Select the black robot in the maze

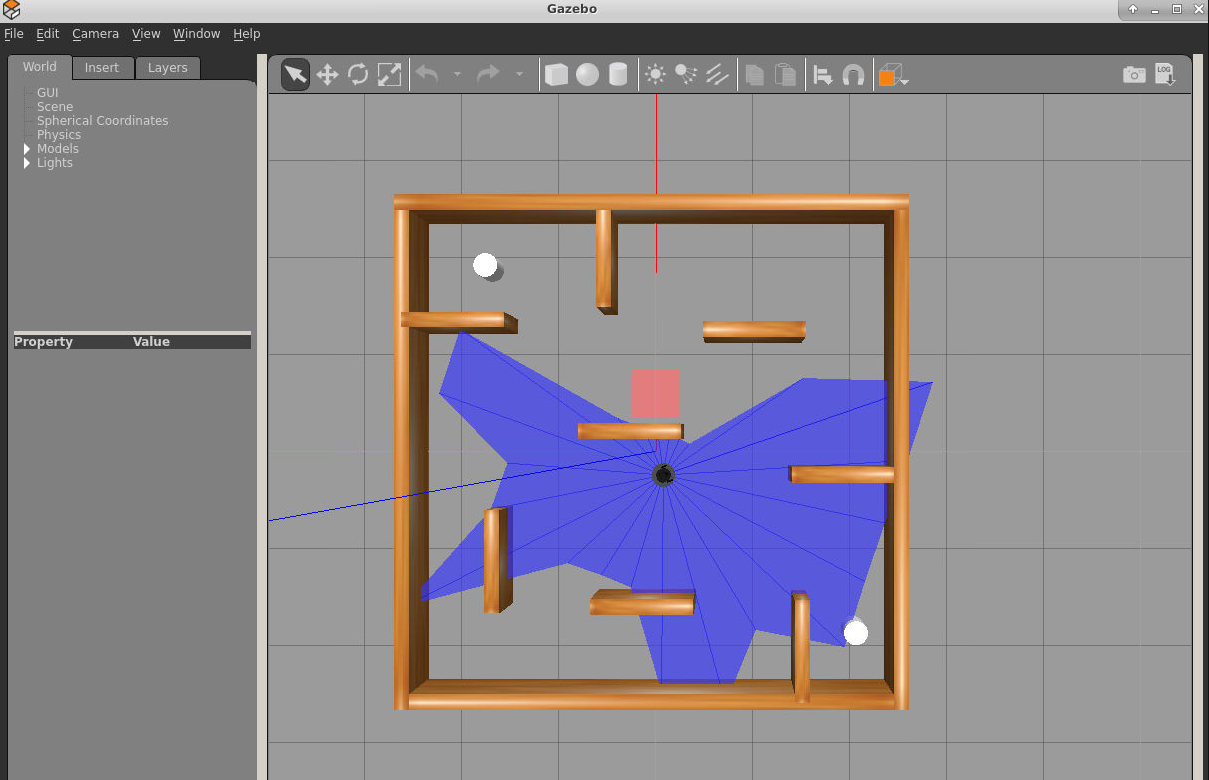click(663, 475)
